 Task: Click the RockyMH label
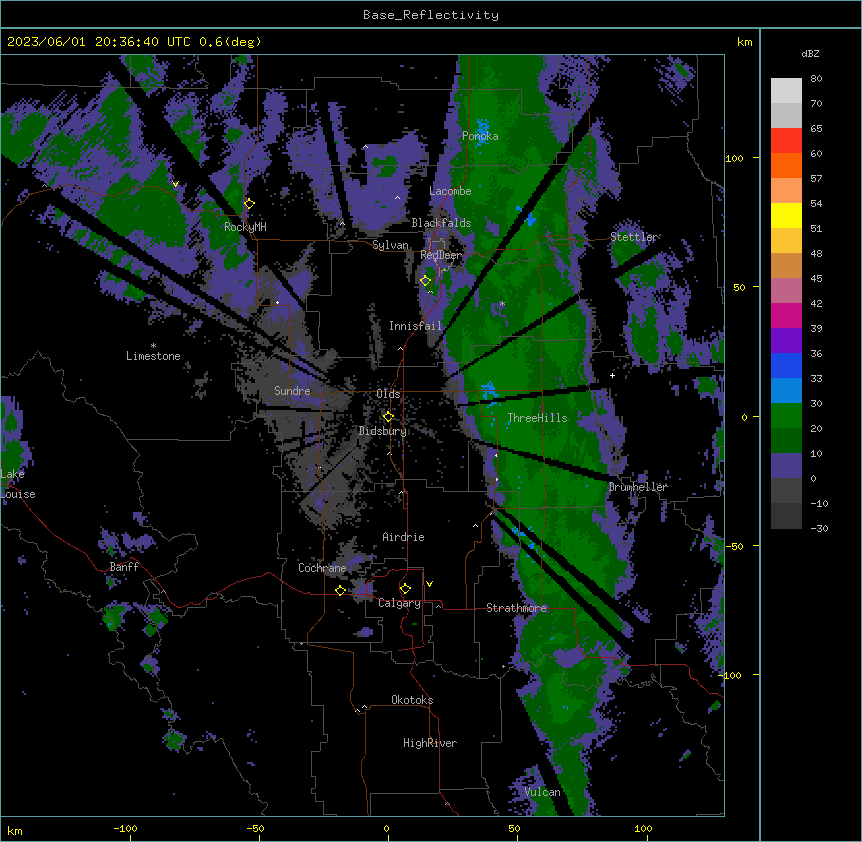point(245,227)
